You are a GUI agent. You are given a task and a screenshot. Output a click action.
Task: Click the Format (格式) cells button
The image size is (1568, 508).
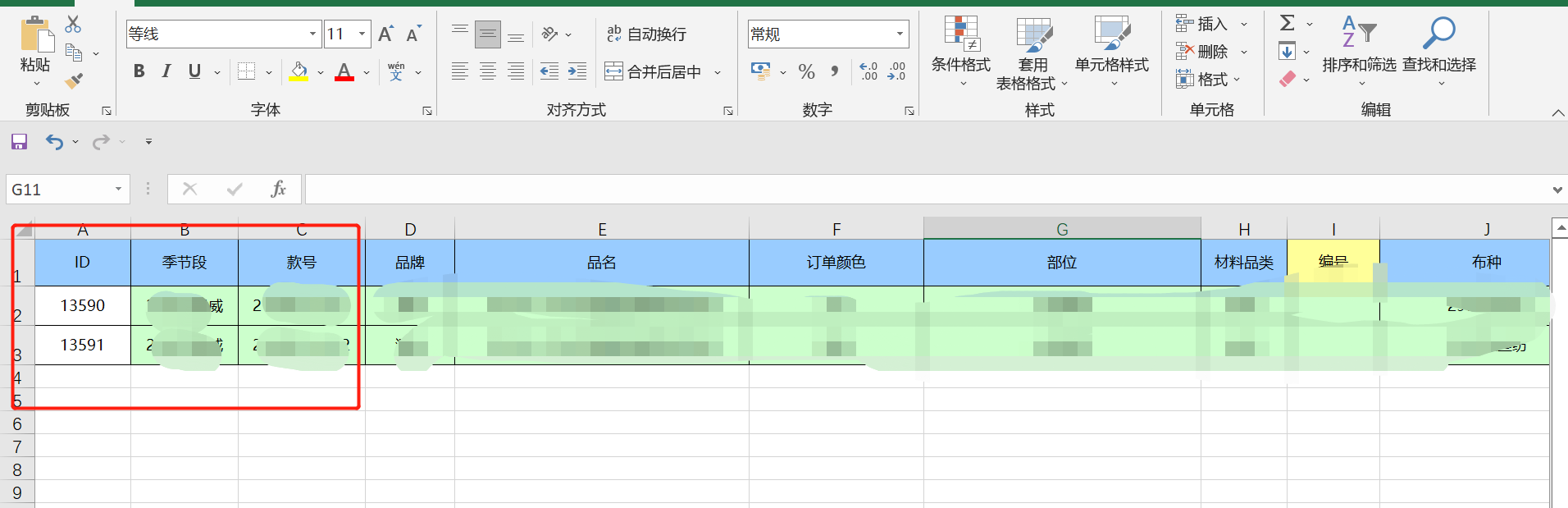1202,80
